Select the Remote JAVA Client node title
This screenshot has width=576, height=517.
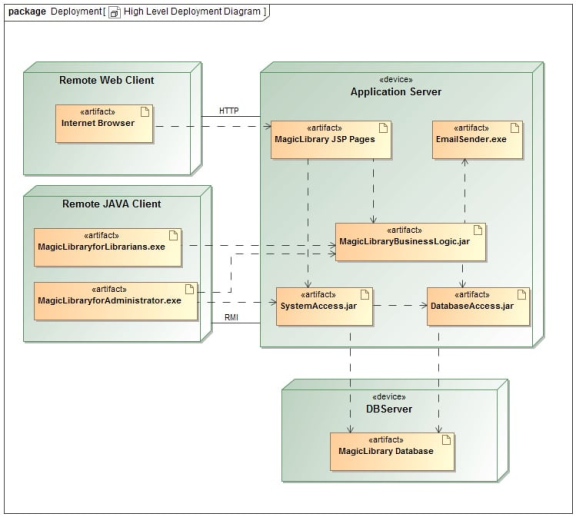pyautogui.click(x=111, y=204)
